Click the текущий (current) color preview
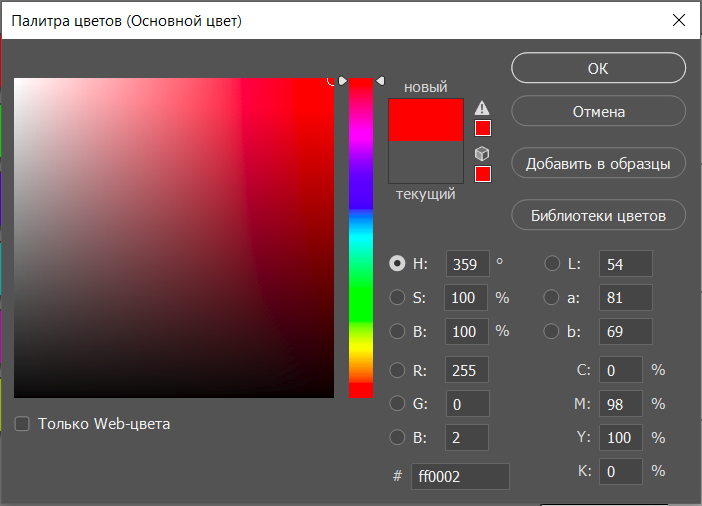 pyautogui.click(x=426, y=163)
